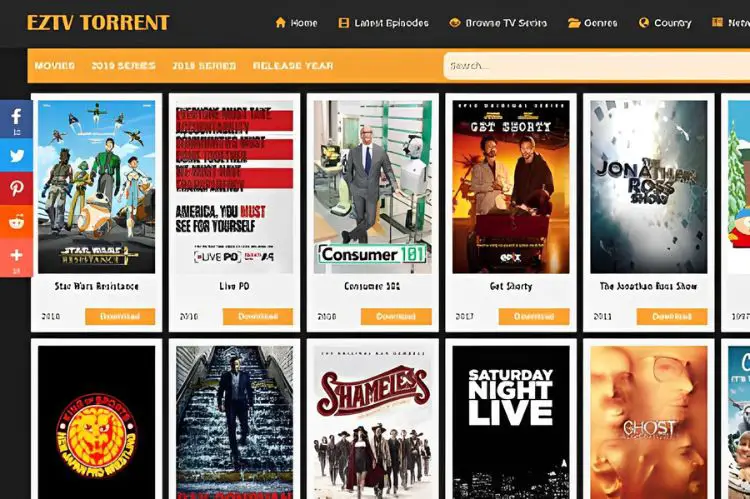
Task: Open more sharing options plus icon
Action: (16, 257)
